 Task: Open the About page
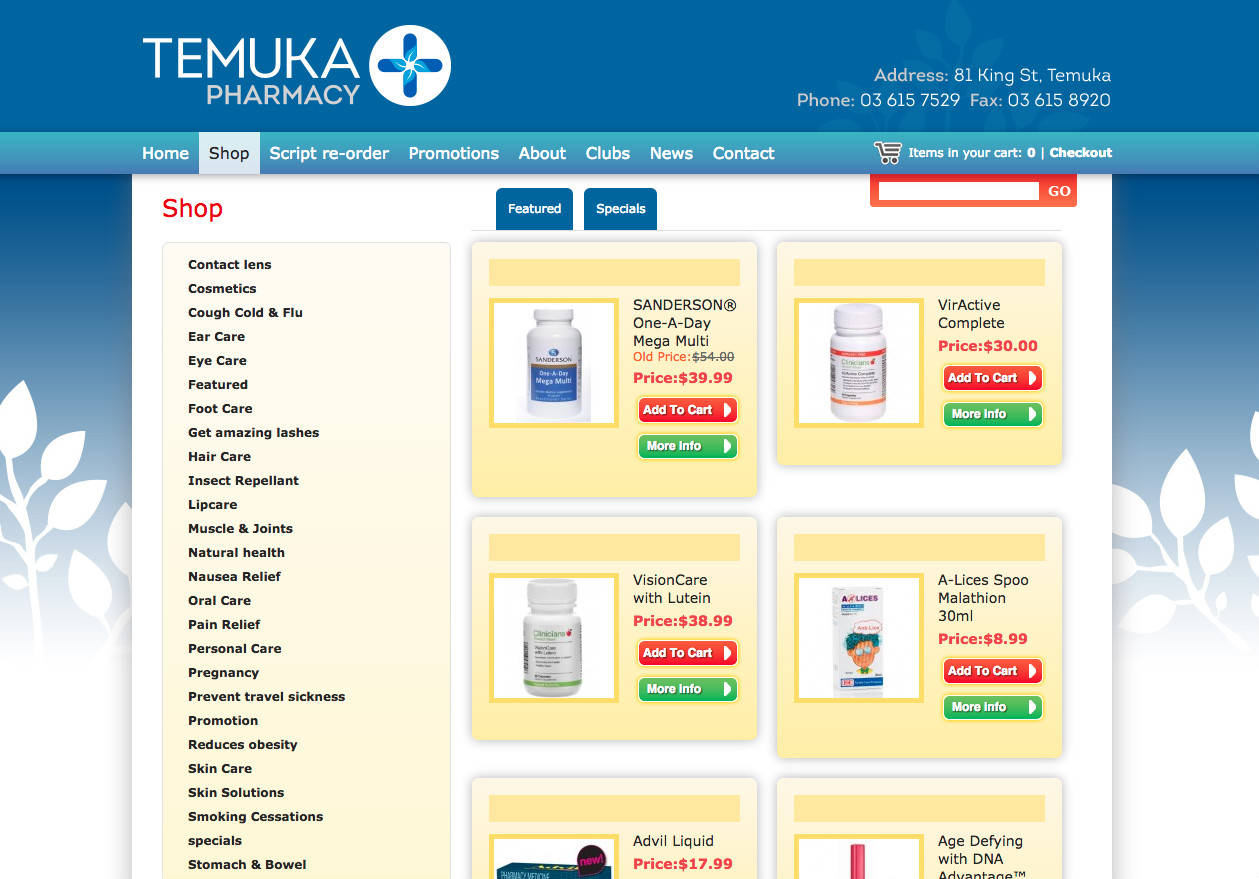(x=542, y=153)
